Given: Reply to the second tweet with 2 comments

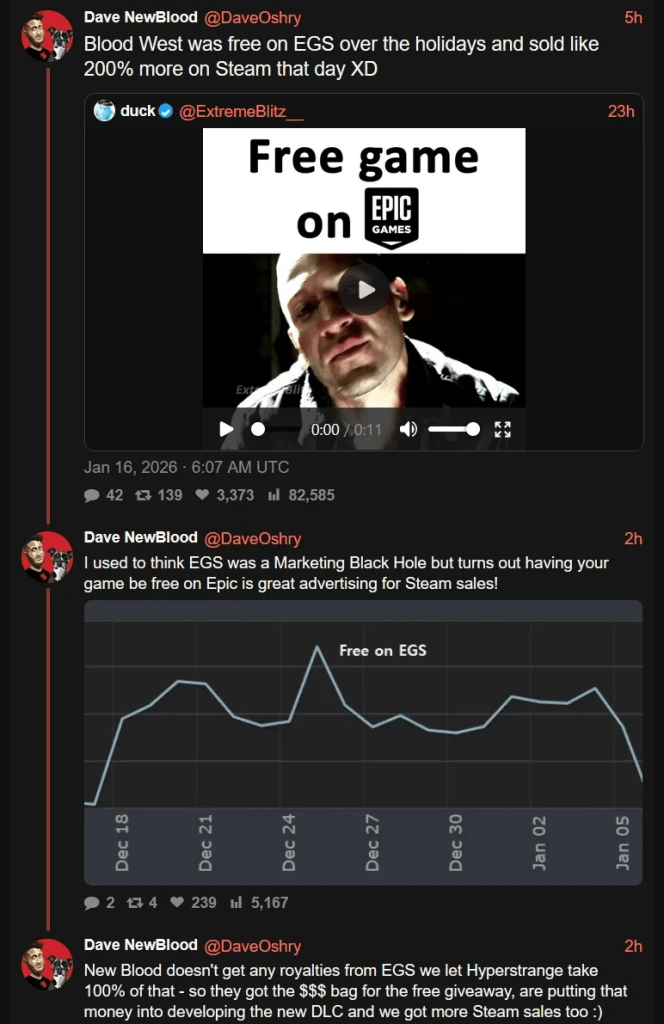Looking at the screenshot, I should click(x=99, y=903).
